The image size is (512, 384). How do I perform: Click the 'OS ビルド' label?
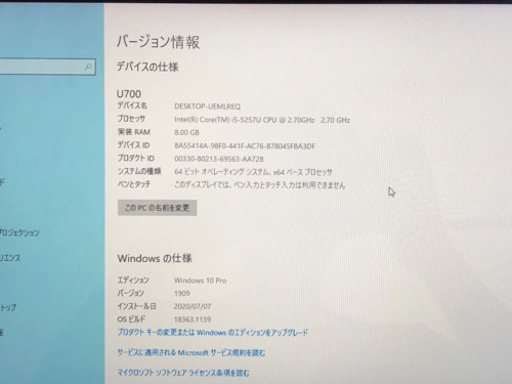click(x=131, y=319)
